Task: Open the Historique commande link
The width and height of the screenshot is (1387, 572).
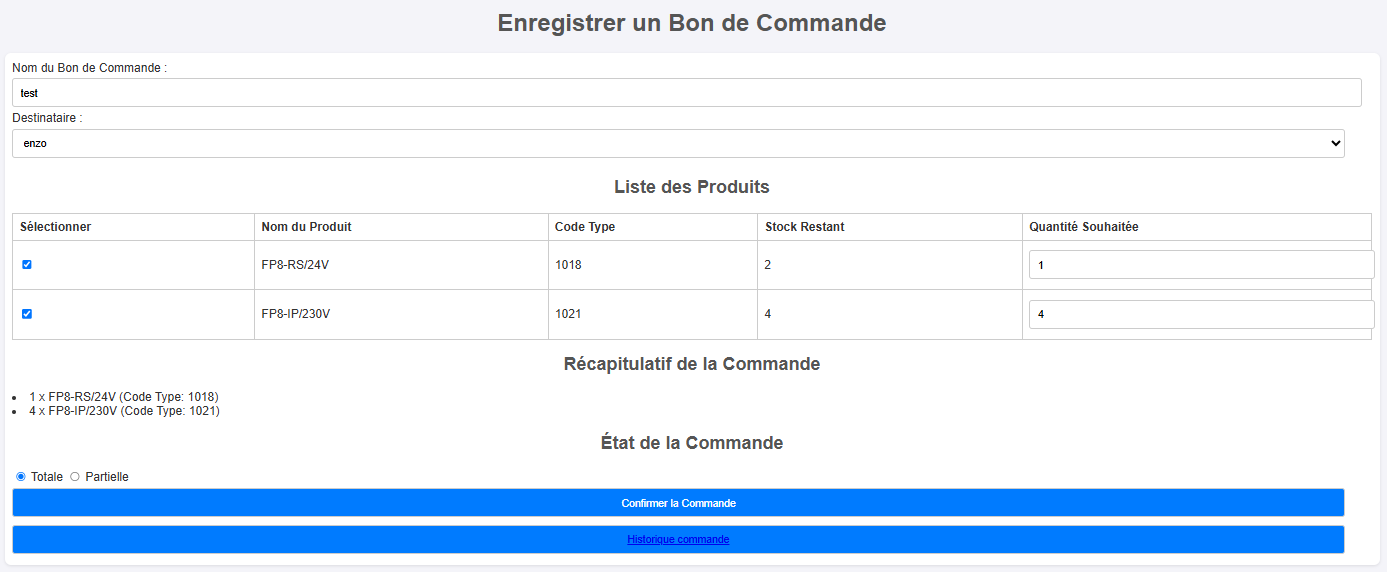Action: coord(678,540)
